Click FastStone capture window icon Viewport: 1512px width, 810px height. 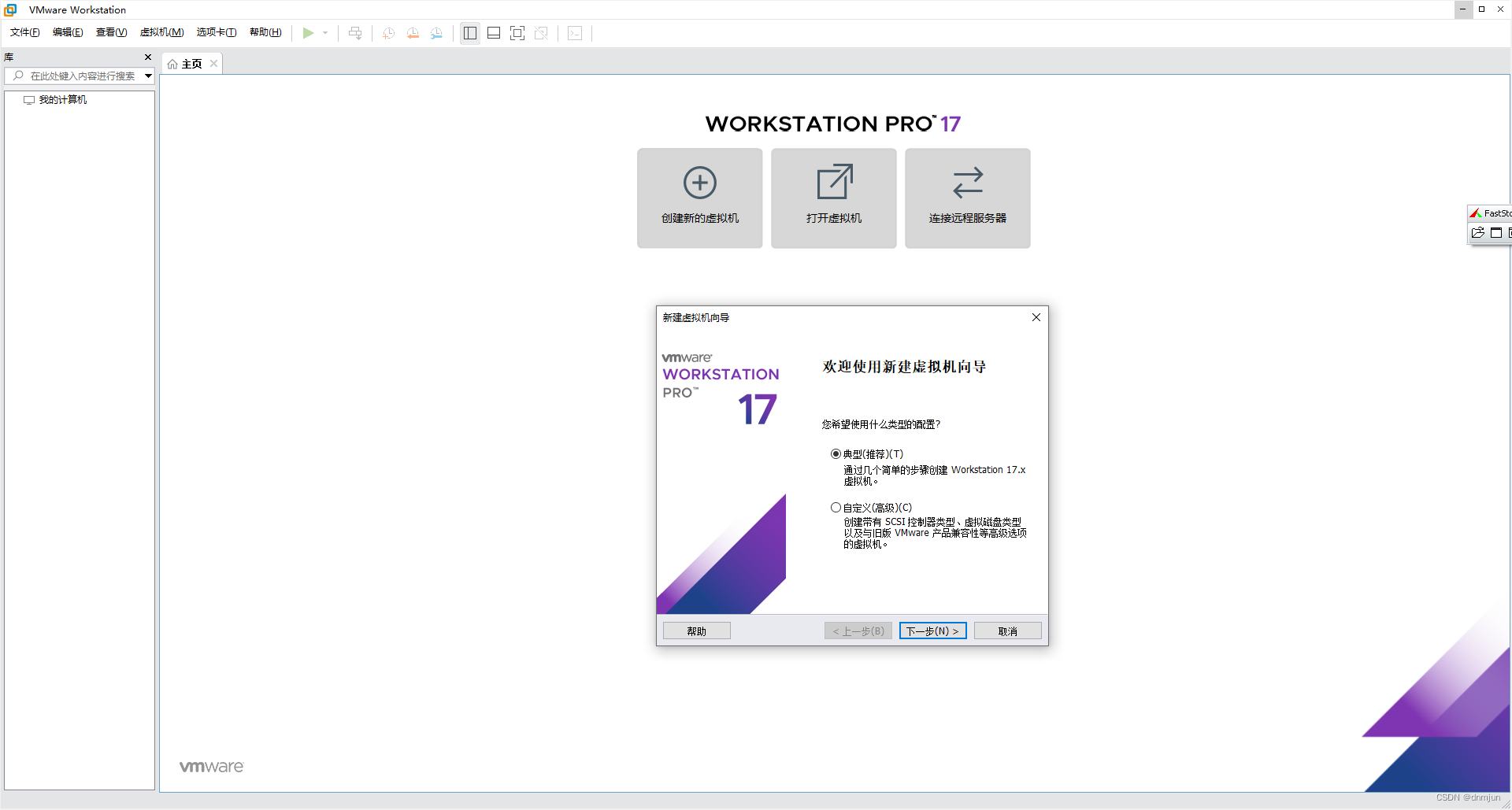pos(1496,233)
